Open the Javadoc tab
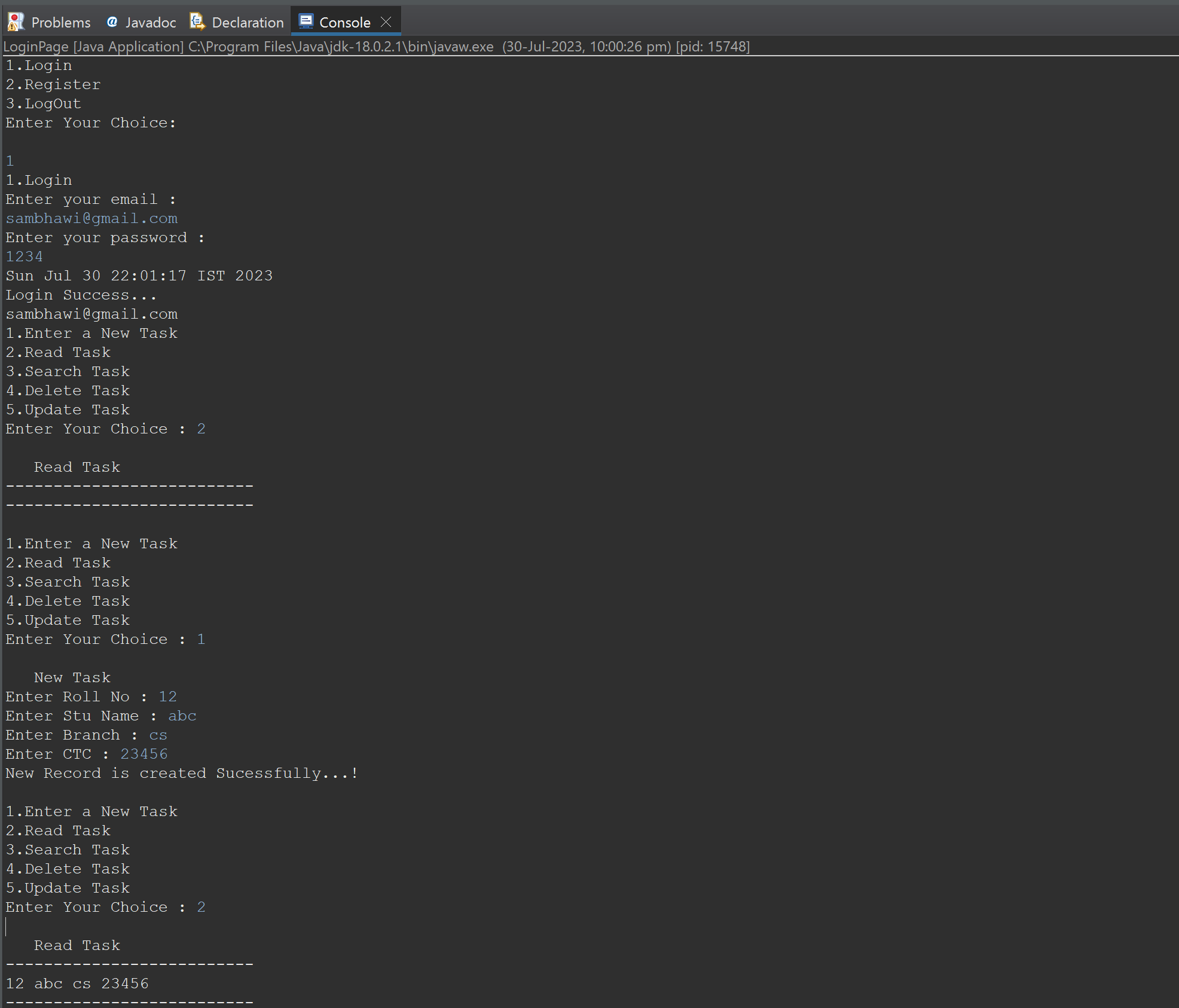 (150, 23)
